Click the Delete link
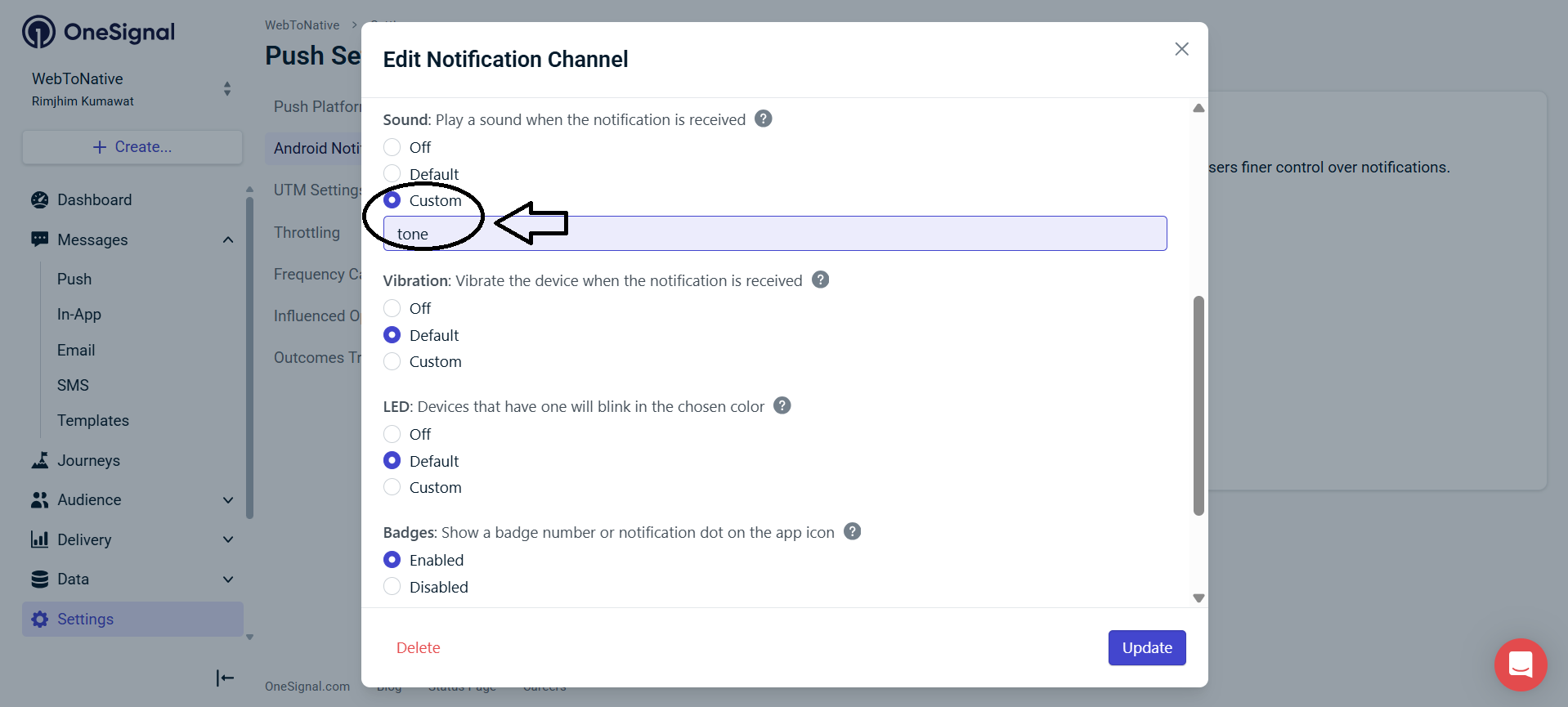The width and height of the screenshot is (1568, 707). coord(418,647)
